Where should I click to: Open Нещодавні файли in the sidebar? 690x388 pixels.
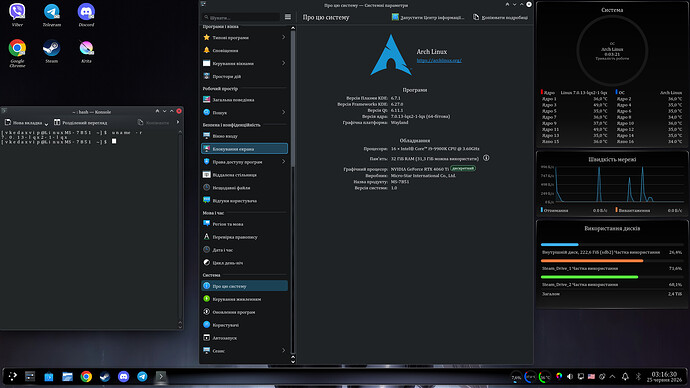click(x=245, y=188)
